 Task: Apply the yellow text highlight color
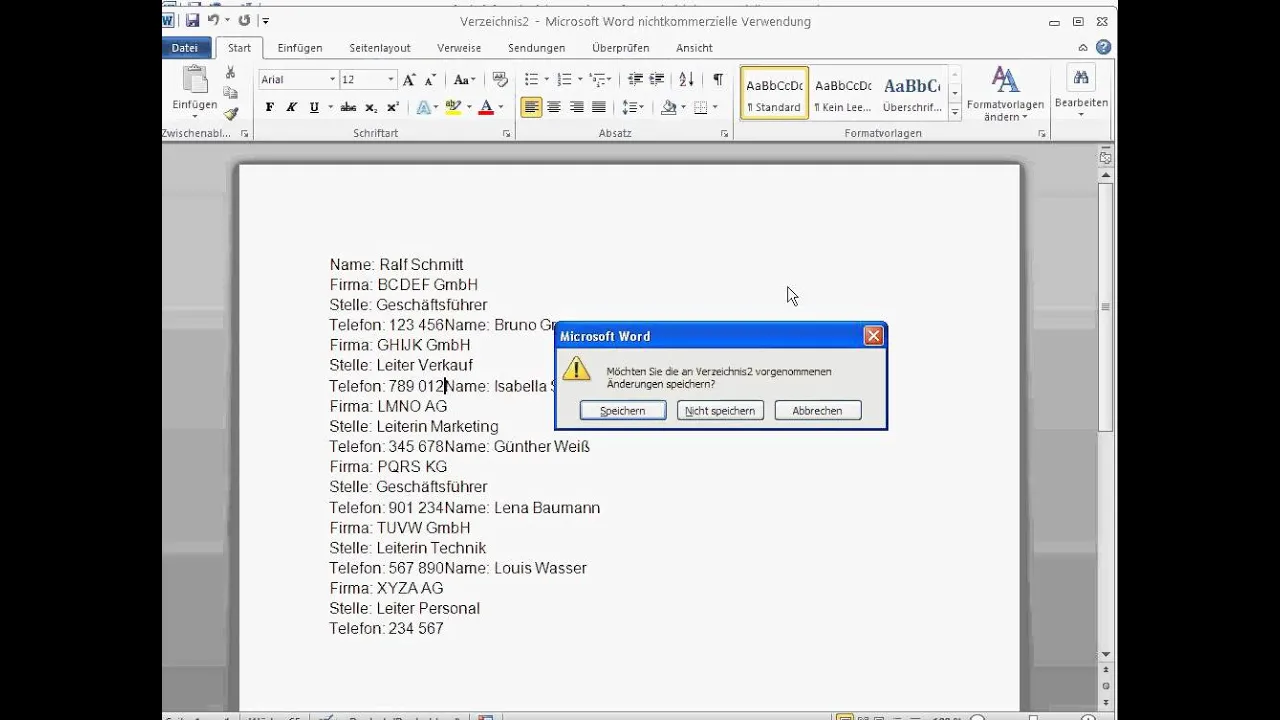tap(453, 107)
